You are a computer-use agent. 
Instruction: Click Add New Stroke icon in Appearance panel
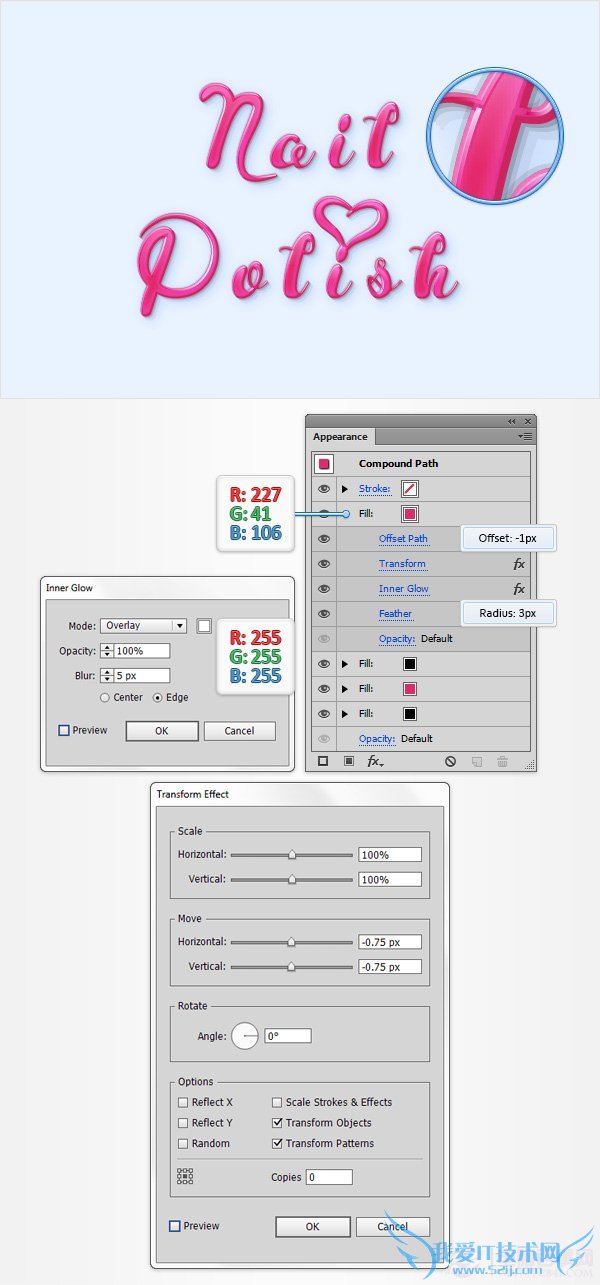click(323, 761)
